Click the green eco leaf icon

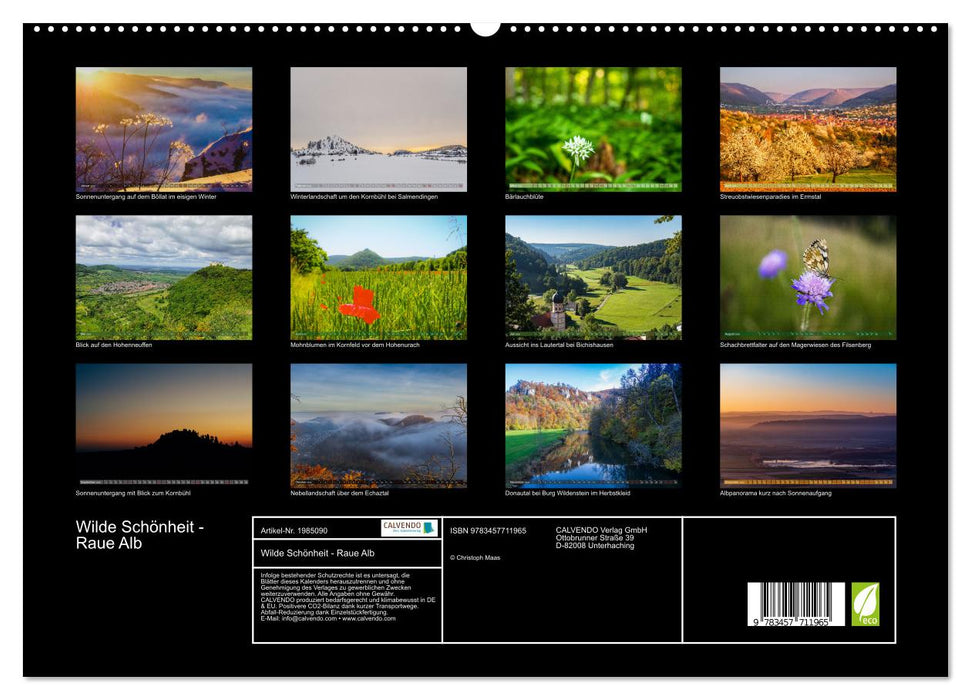point(865,604)
